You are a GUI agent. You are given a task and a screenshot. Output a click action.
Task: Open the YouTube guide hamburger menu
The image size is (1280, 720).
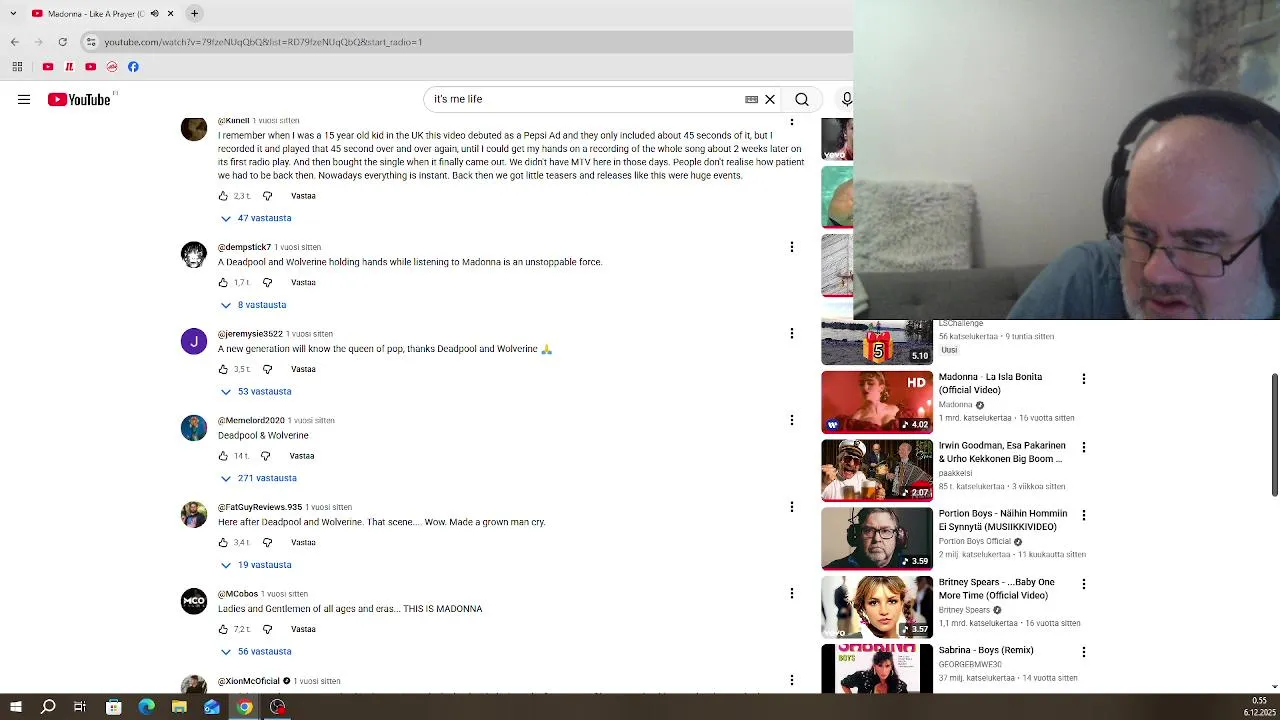click(x=24, y=99)
